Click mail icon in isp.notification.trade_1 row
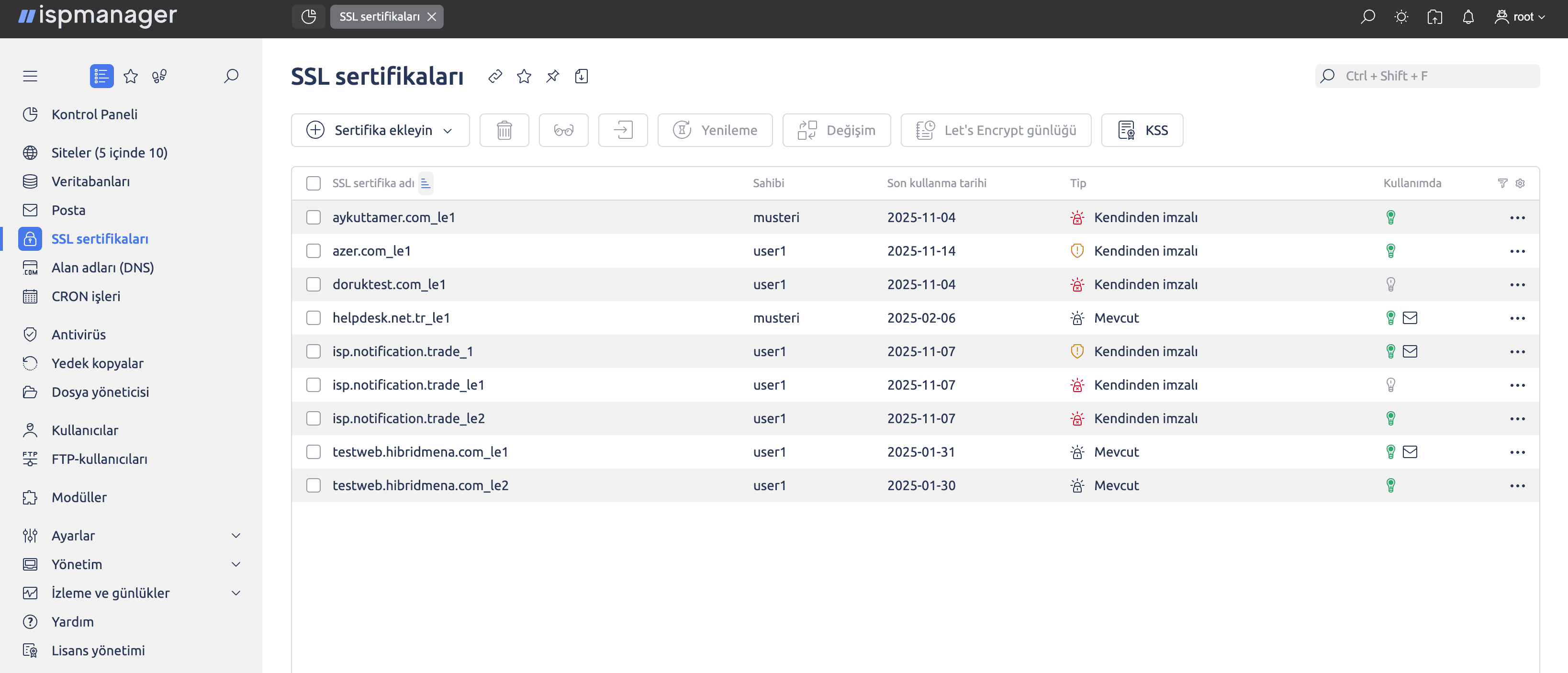 point(1410,351)
